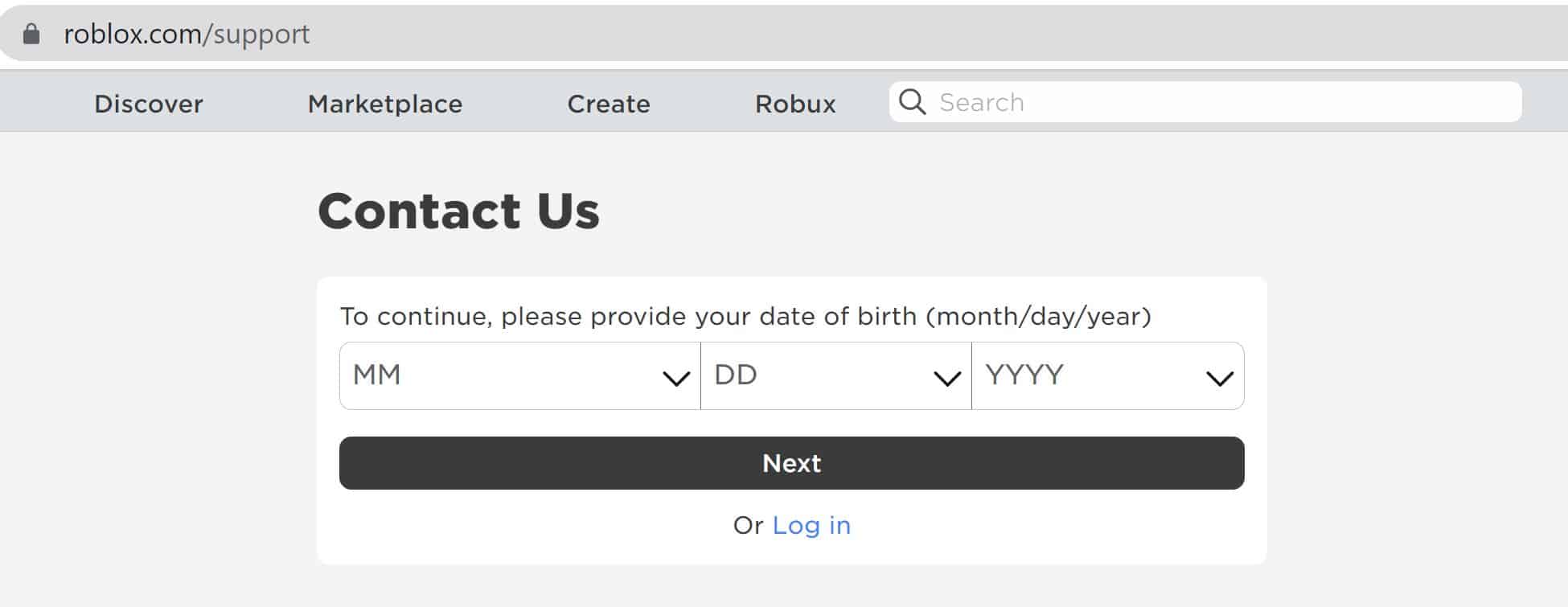Image resolution: width=1568 pixels, height=607 pixels.
Task: Click the Contact Us heading
Action: 458,211
